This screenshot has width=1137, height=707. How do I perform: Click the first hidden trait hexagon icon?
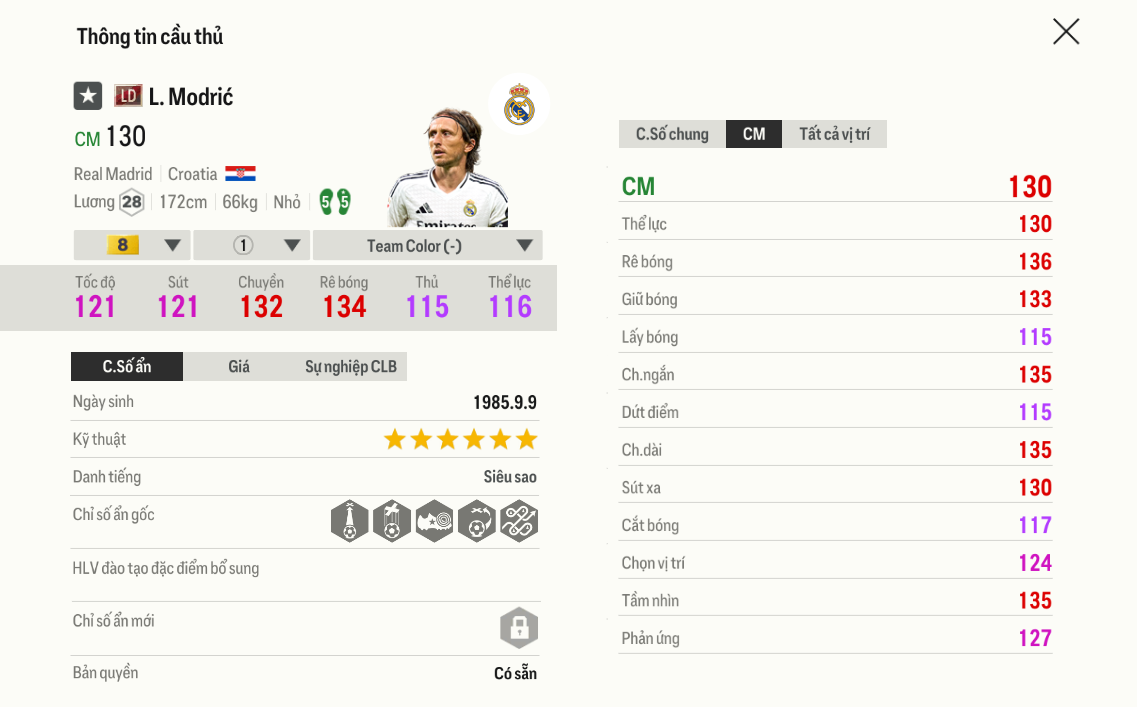click(x=349, y=521)
